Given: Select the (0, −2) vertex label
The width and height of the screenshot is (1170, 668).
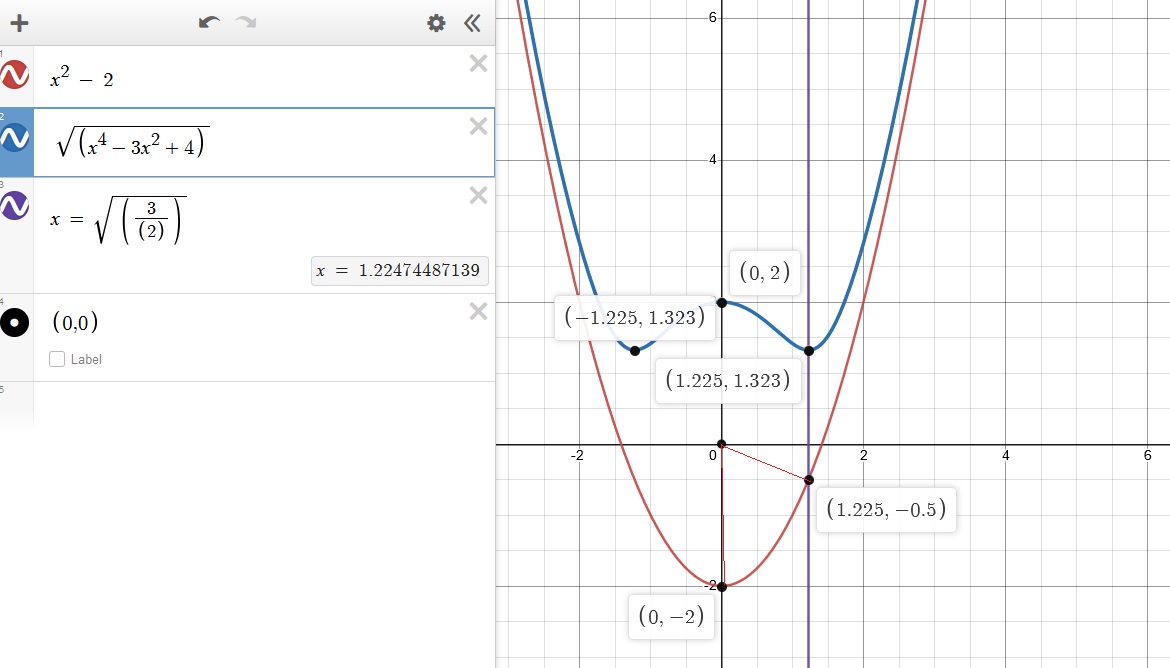Looking at the screenshot, I should 671,617.
